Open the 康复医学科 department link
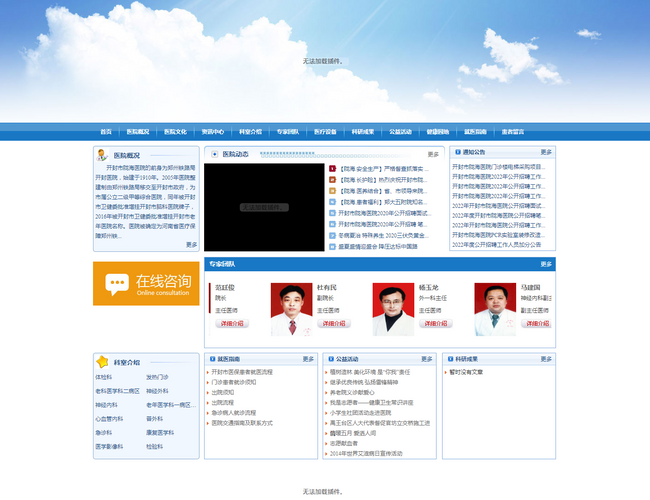This screenshot has width=650, height=500. tap(160, 432)
